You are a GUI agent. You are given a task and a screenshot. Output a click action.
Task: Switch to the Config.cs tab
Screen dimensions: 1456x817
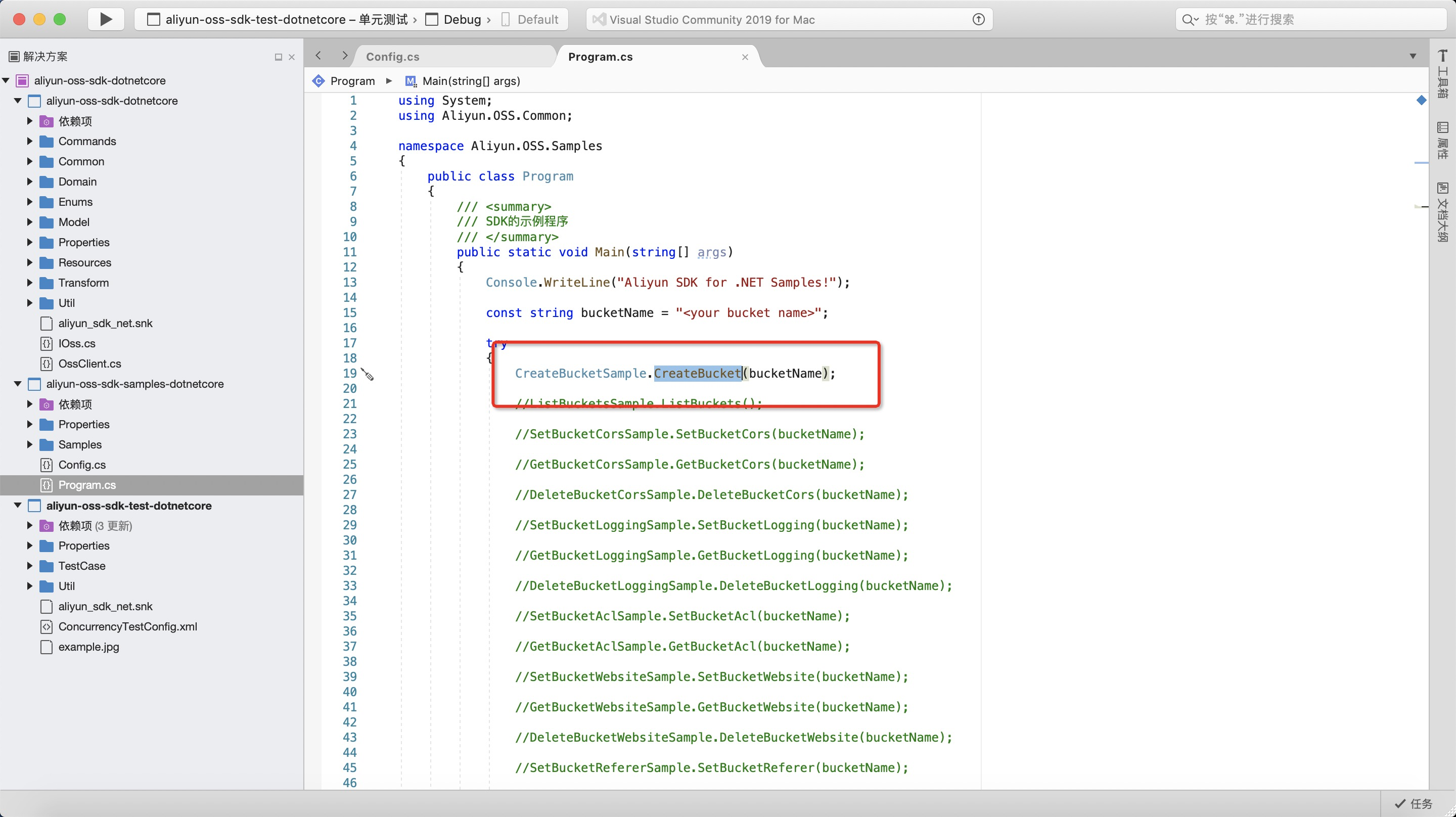click(392, 57)
